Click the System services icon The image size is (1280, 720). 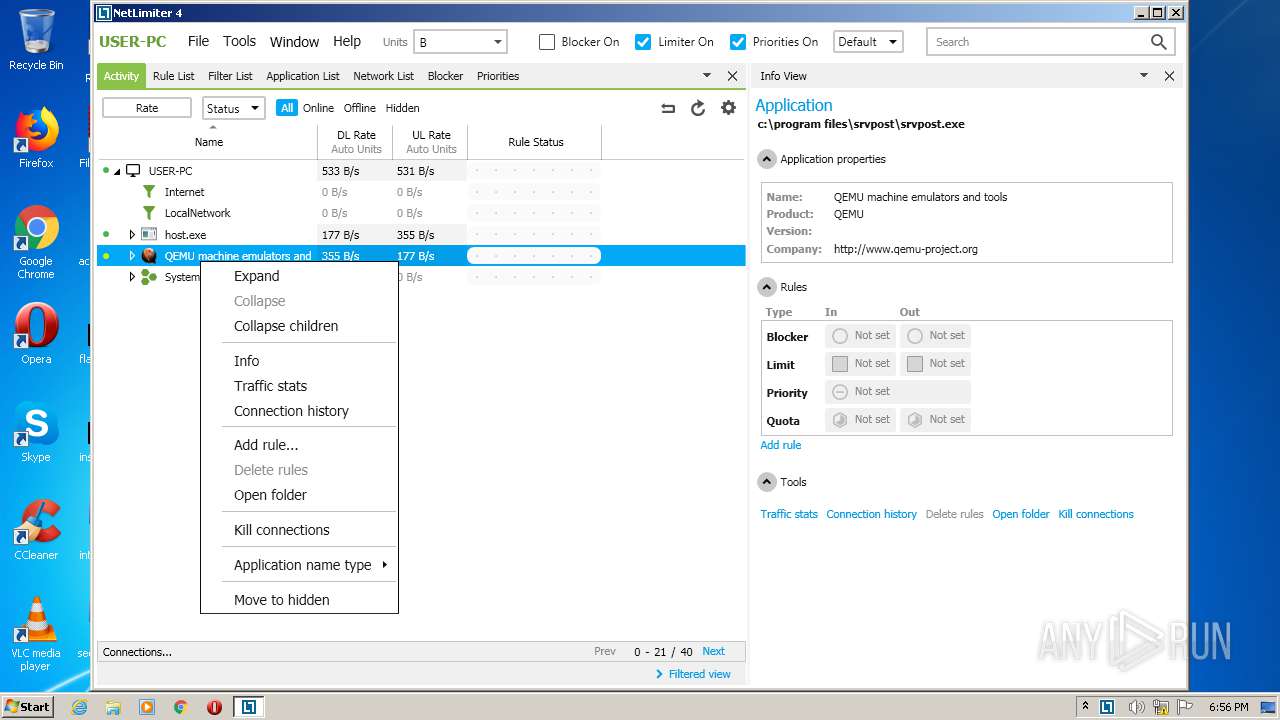tap(149, 277)
